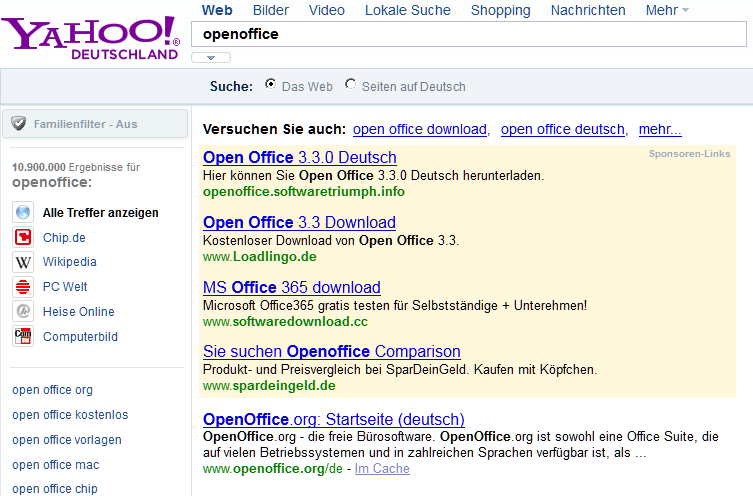This screenshot has height=496, width=753.
Task: Click the Wikipedia W icon
Action: click(23, 262)
